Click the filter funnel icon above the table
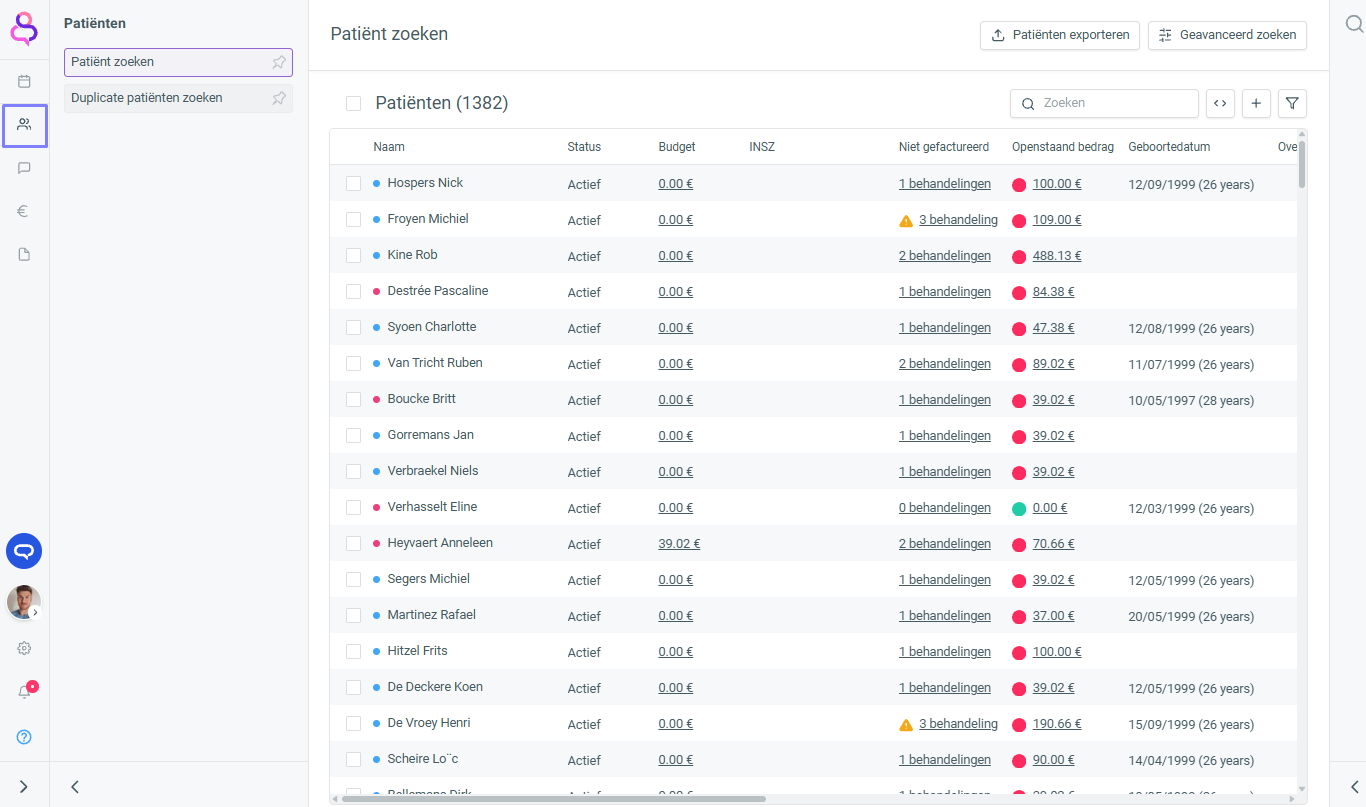The width and height of the screenshot is (1366, 807). pos(1292,103)
